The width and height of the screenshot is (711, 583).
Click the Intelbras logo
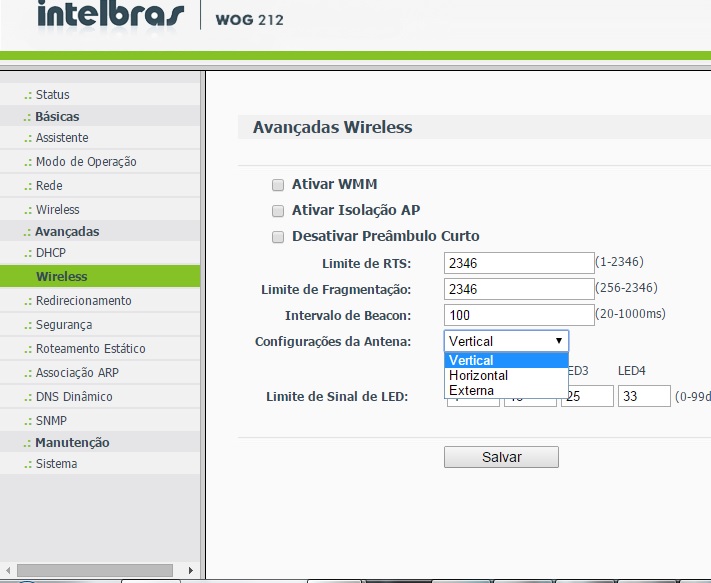110,15
